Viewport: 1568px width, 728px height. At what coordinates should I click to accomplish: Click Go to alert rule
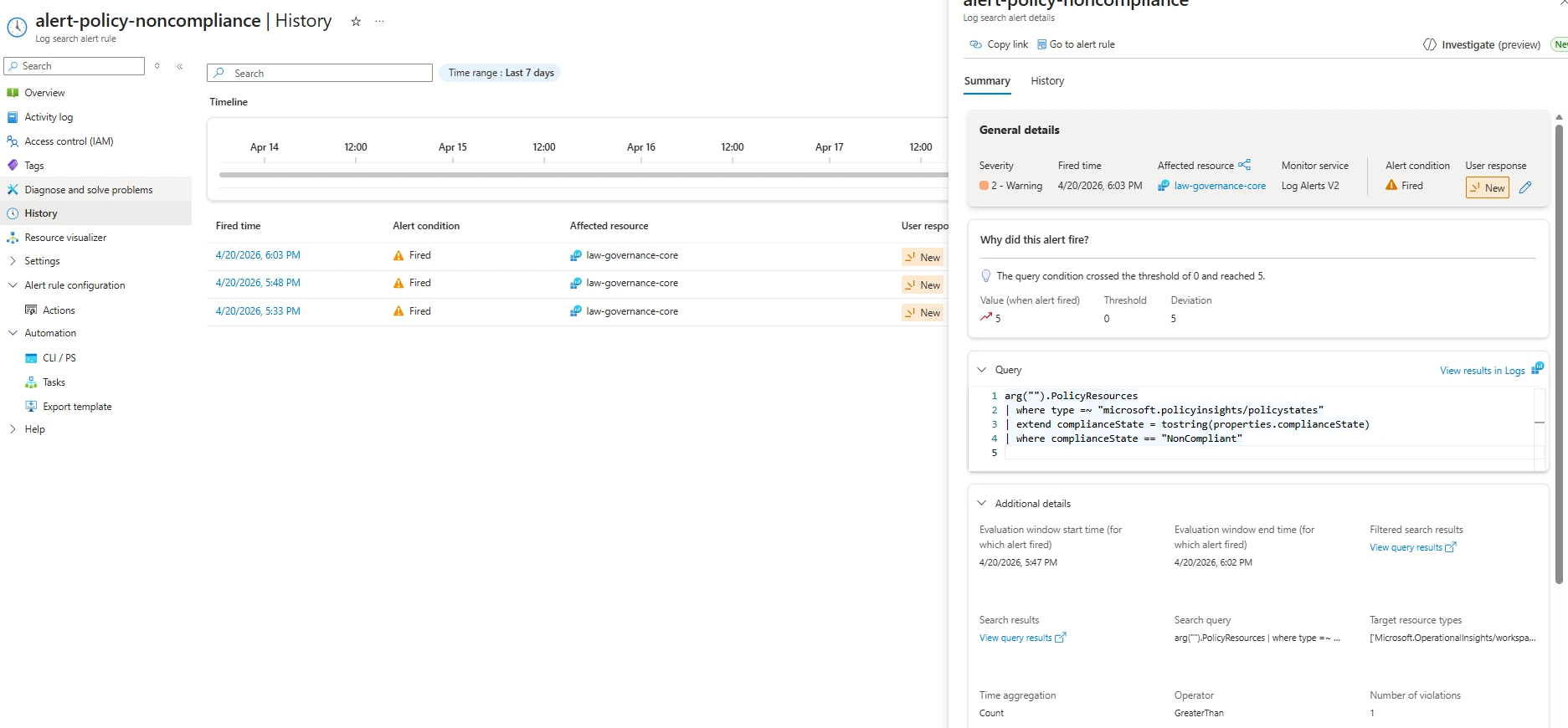coord(1076,44)
